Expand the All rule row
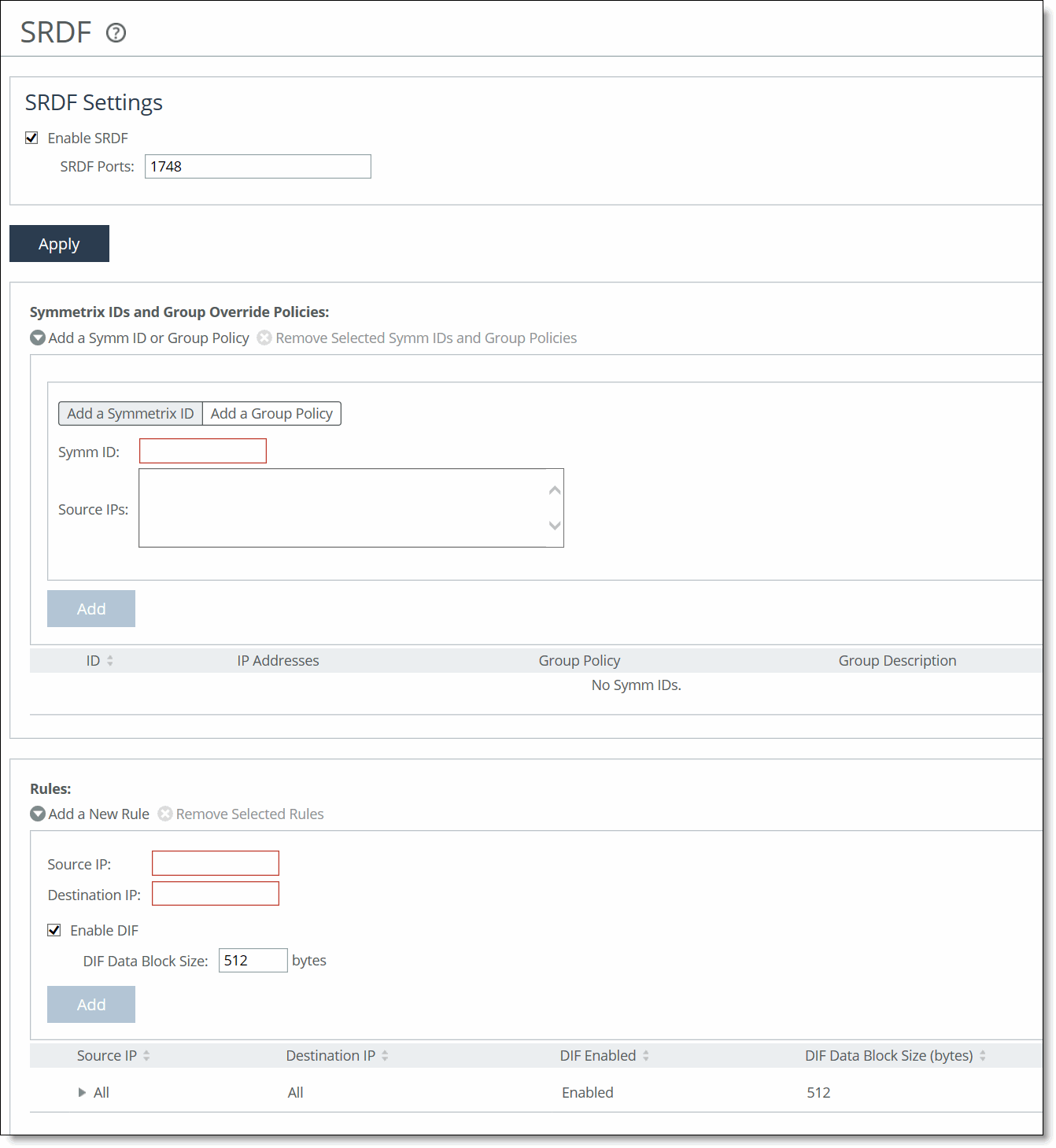This screenshot has width=1056, height=1148. pyautogui.click(x=82, y=1093)
